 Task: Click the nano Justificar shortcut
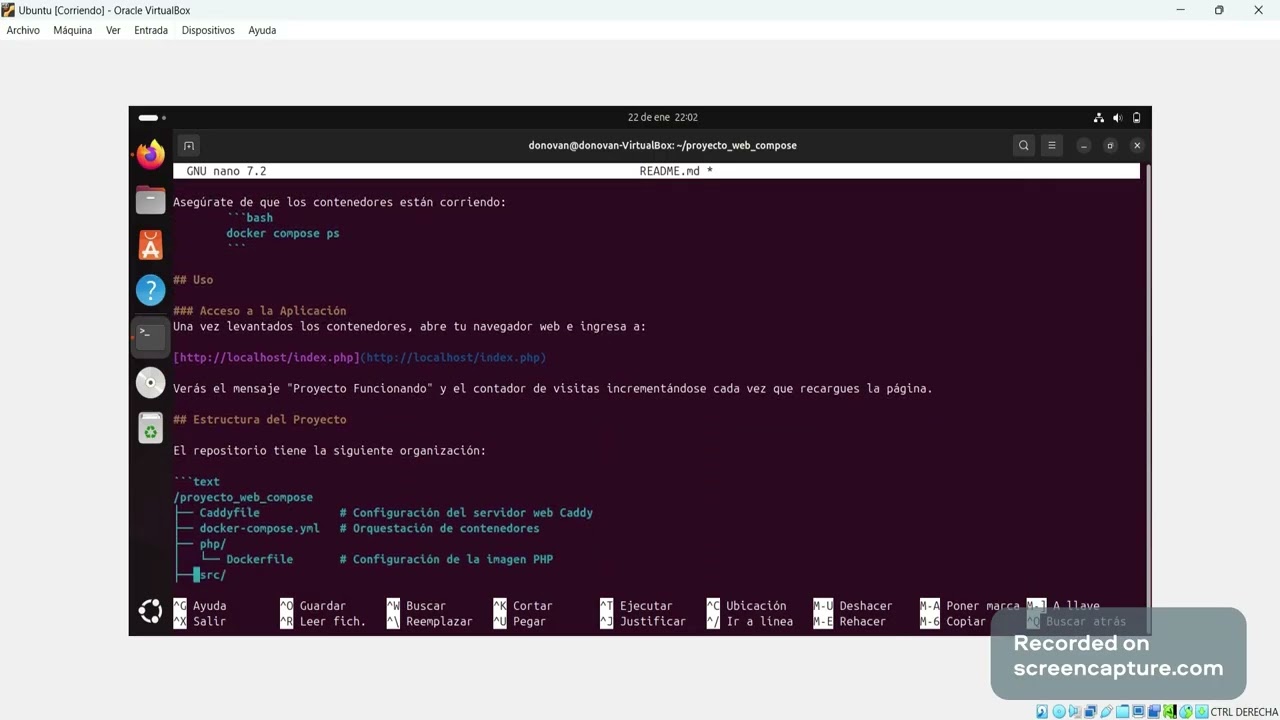[643, 622]
